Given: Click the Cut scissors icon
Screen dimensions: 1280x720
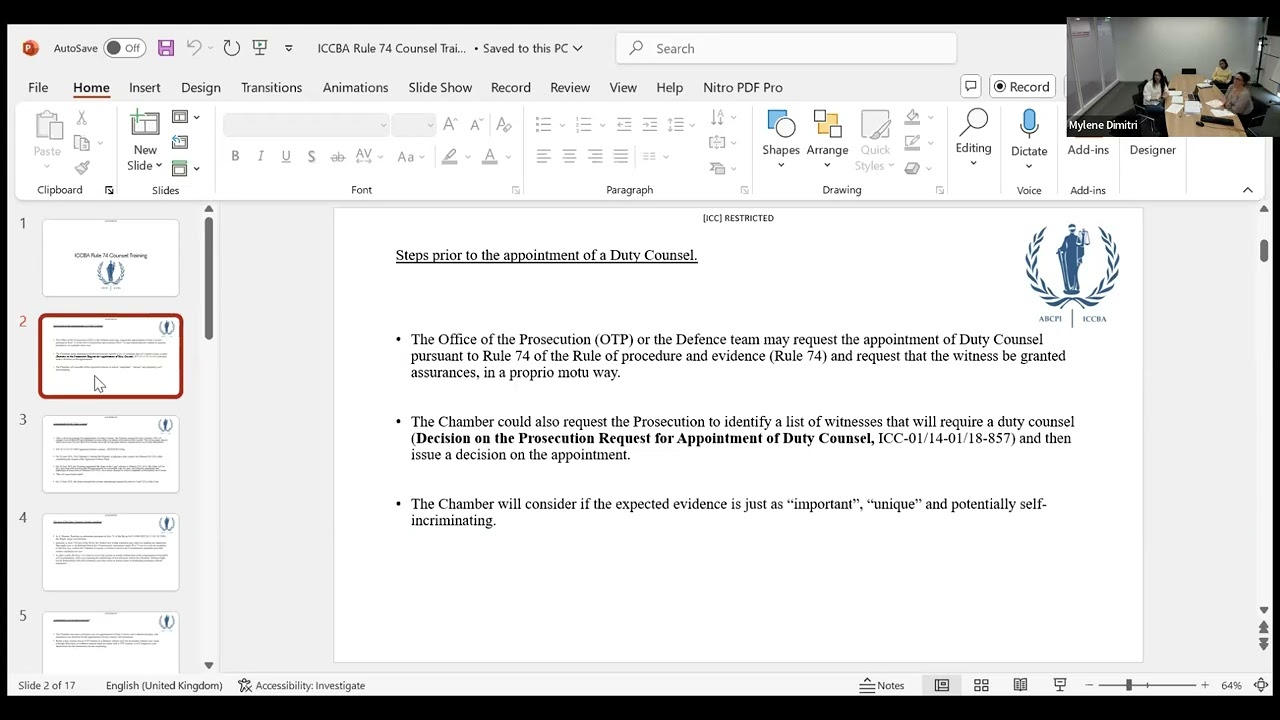Looking at the screenshot, I should [82, 119].
